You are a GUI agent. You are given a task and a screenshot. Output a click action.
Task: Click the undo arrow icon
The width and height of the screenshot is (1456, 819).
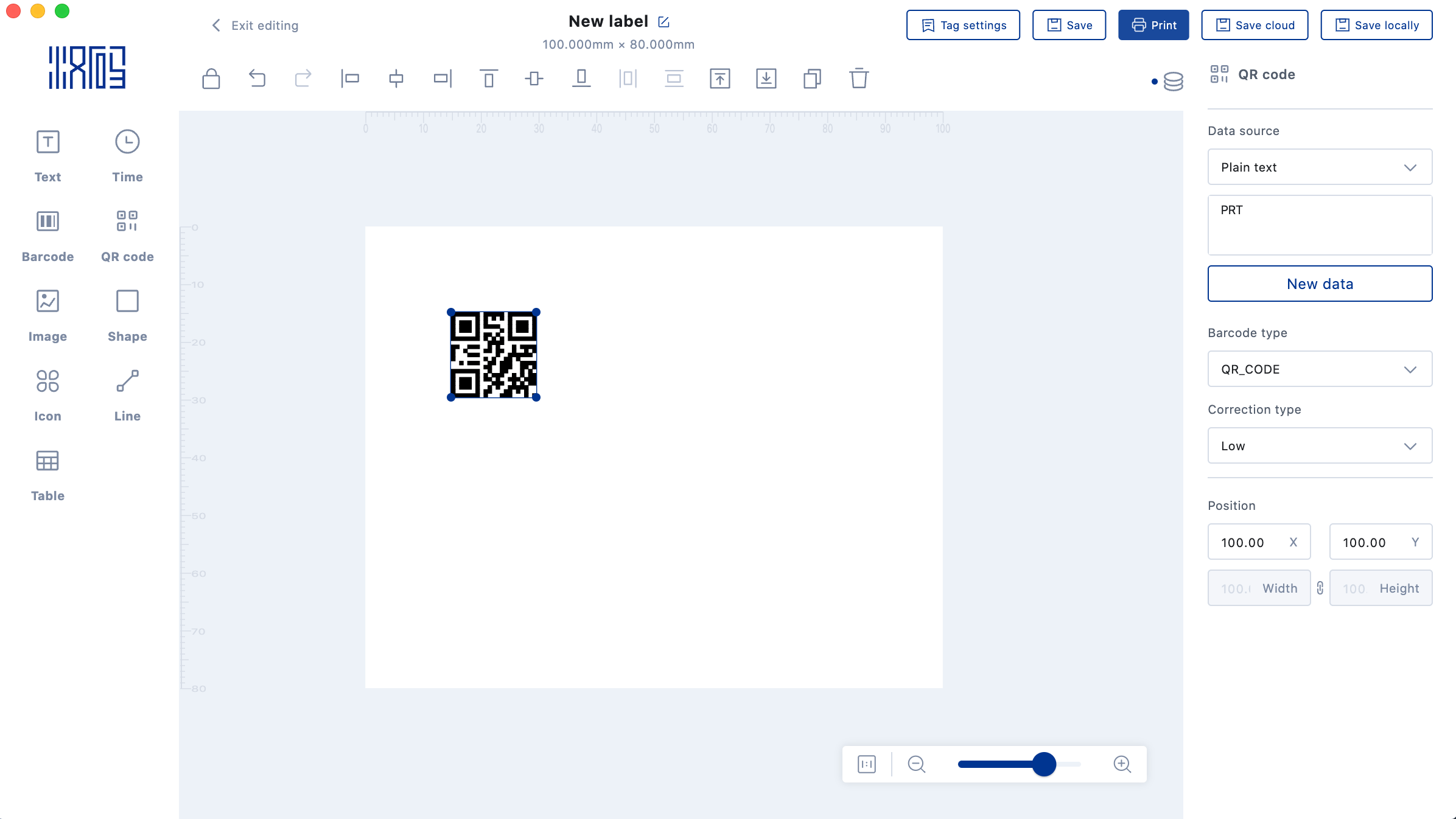[257, 78]
